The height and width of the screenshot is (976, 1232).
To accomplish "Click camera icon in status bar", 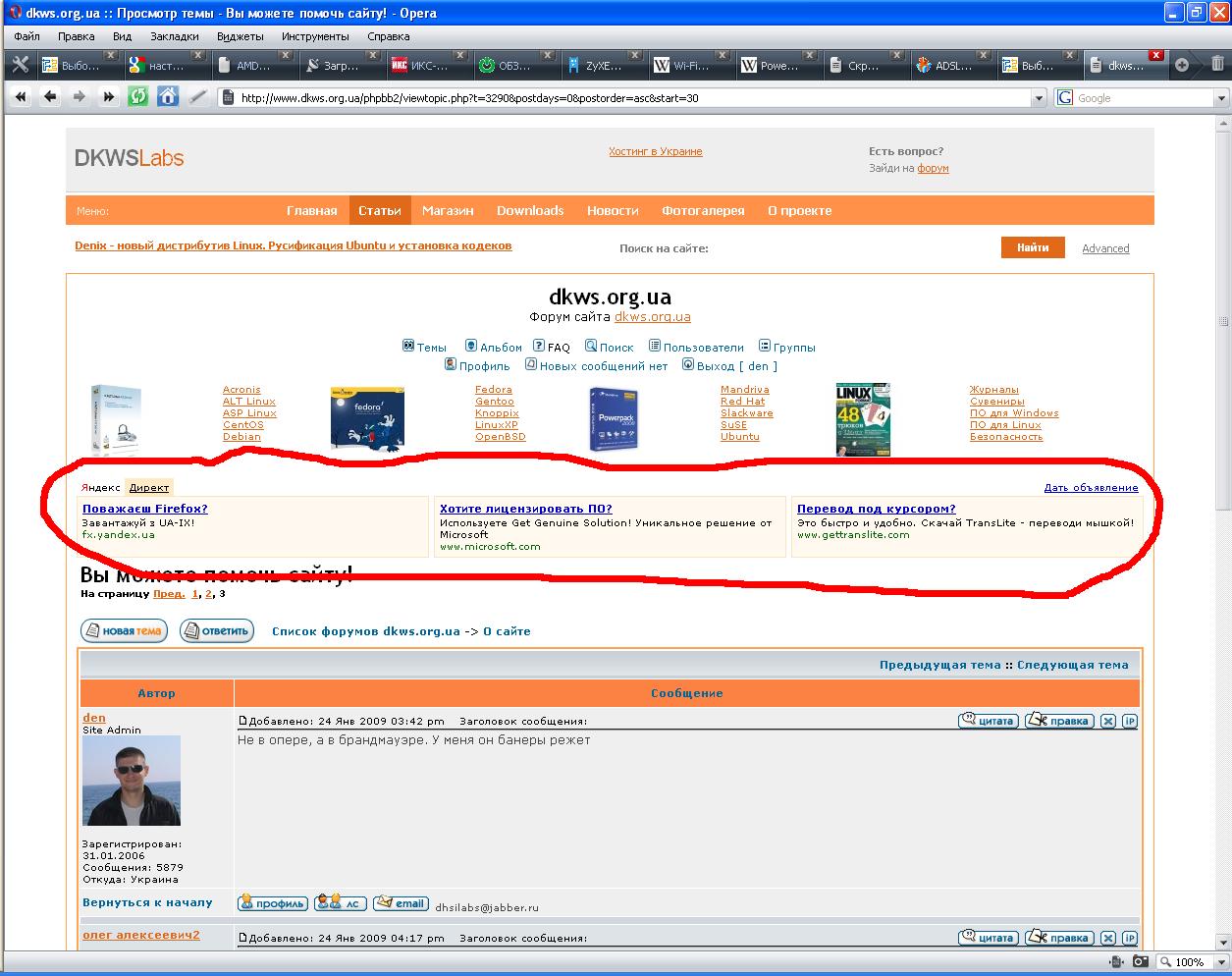I will coord(1140,962).
